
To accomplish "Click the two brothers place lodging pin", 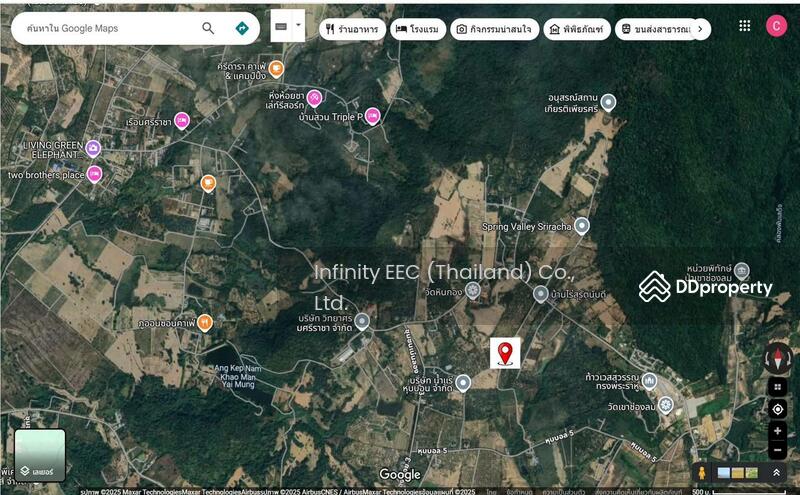I will click(x=94, y=174).
